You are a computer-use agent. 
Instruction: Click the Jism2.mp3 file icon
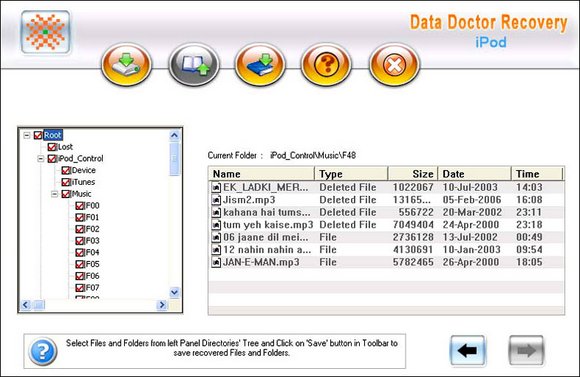coord(216,200)
